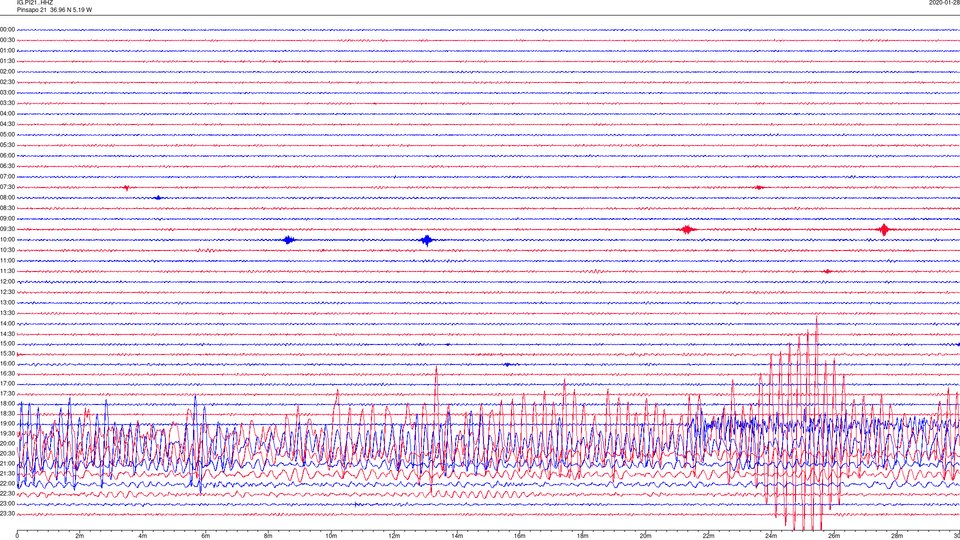Viewport: 960px width, 540px height.
Task: Click the small blue burst on the 08:00 trace
Action: click(x=159, y=198)
